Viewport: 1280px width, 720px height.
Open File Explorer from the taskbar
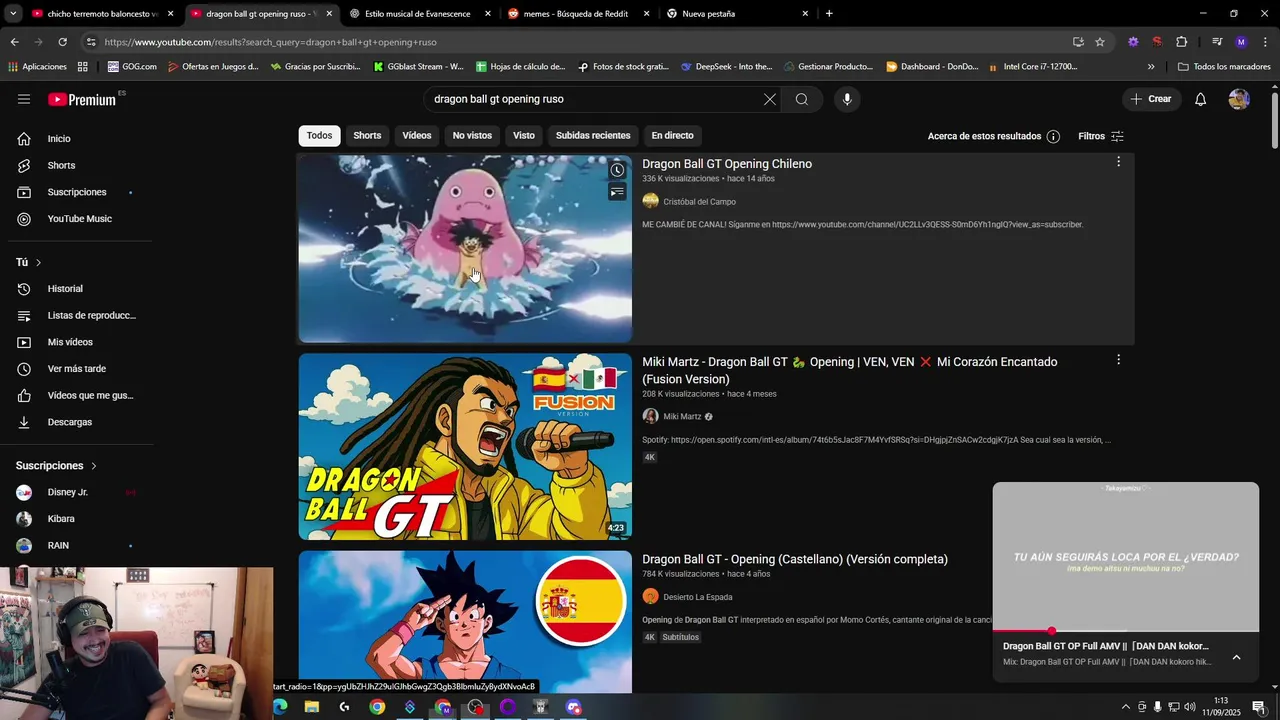(311, 707)
